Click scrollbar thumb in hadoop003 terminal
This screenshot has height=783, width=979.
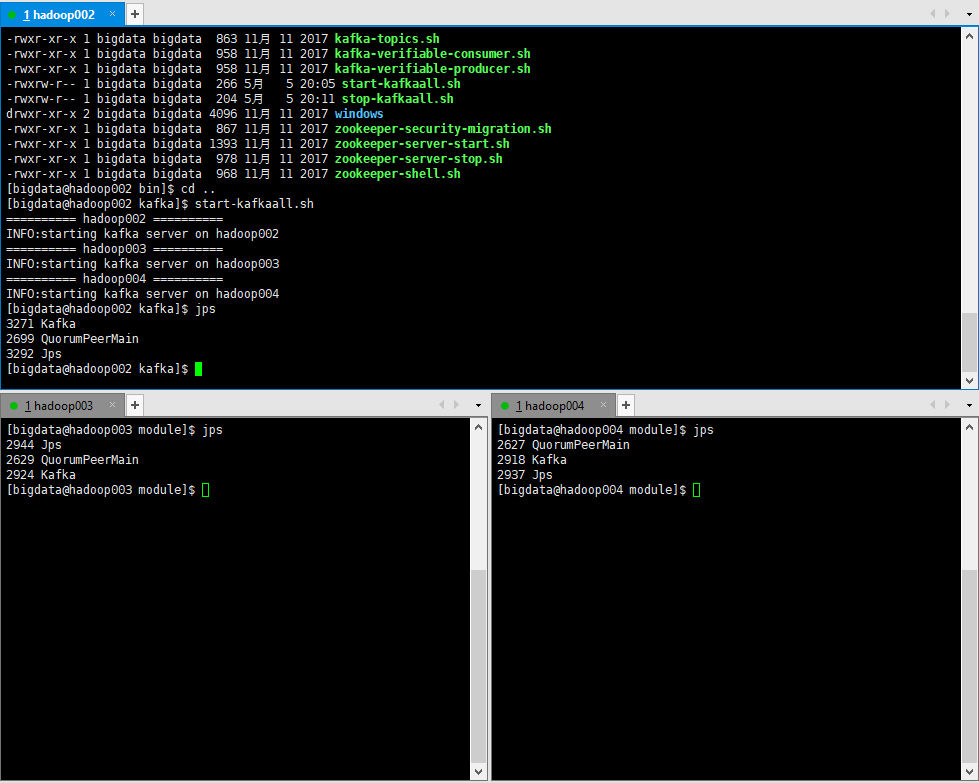[x=478, y=666]
